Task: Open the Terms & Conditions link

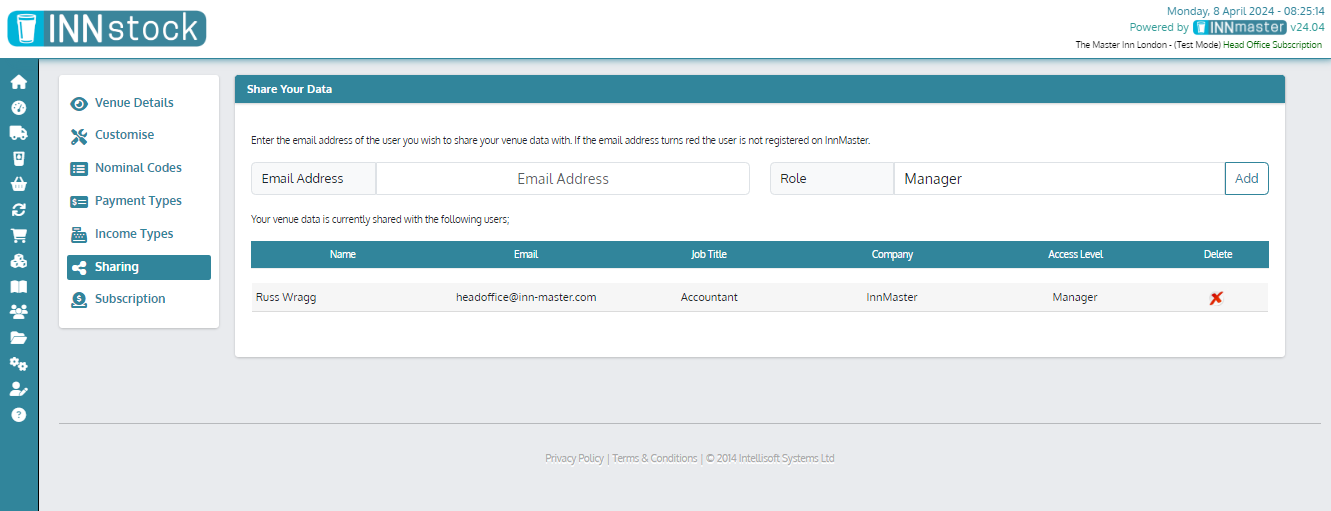Action: 655,458
